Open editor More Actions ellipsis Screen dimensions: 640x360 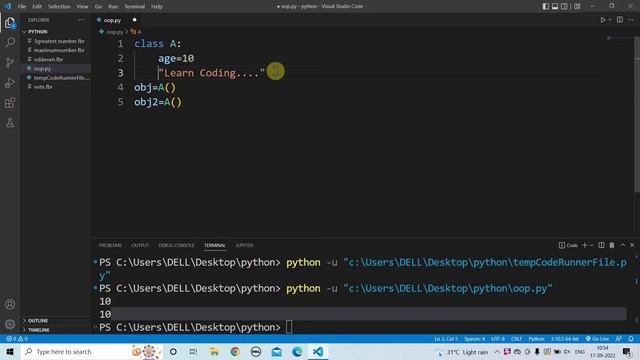631,20
